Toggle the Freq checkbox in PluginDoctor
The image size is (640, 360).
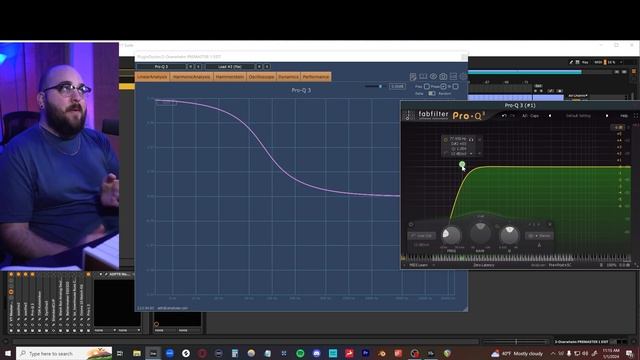click(427, 87)
